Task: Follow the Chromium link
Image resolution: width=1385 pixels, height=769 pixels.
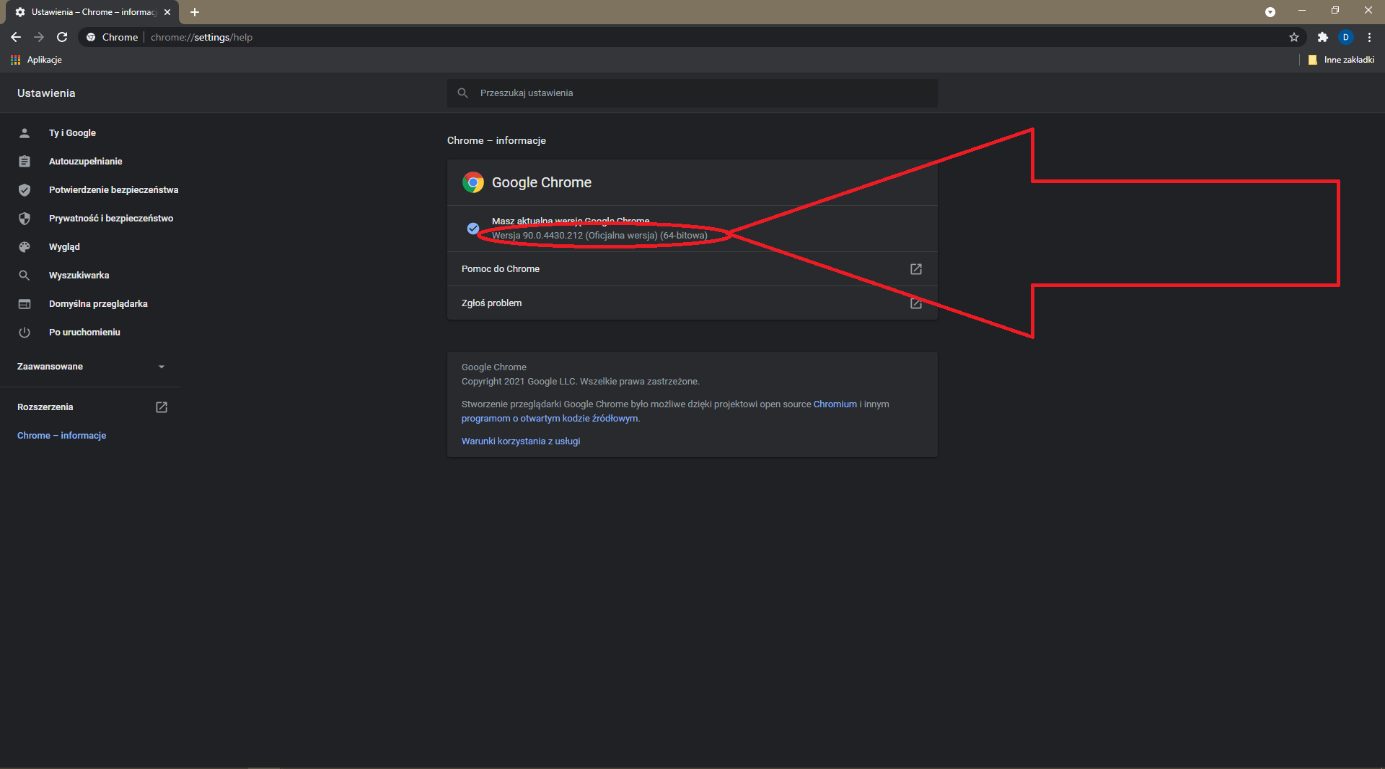Action: click(x=835, y=405)
